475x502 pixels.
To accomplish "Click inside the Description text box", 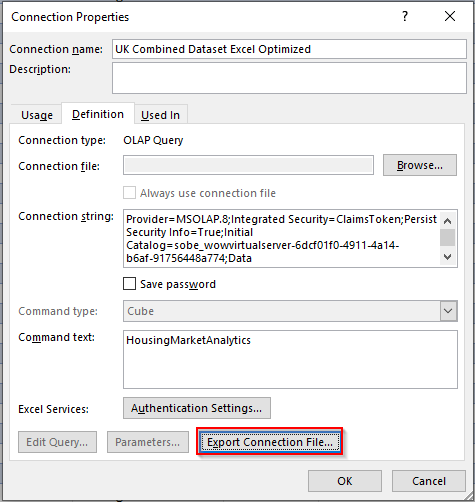I will coord(289,78).
